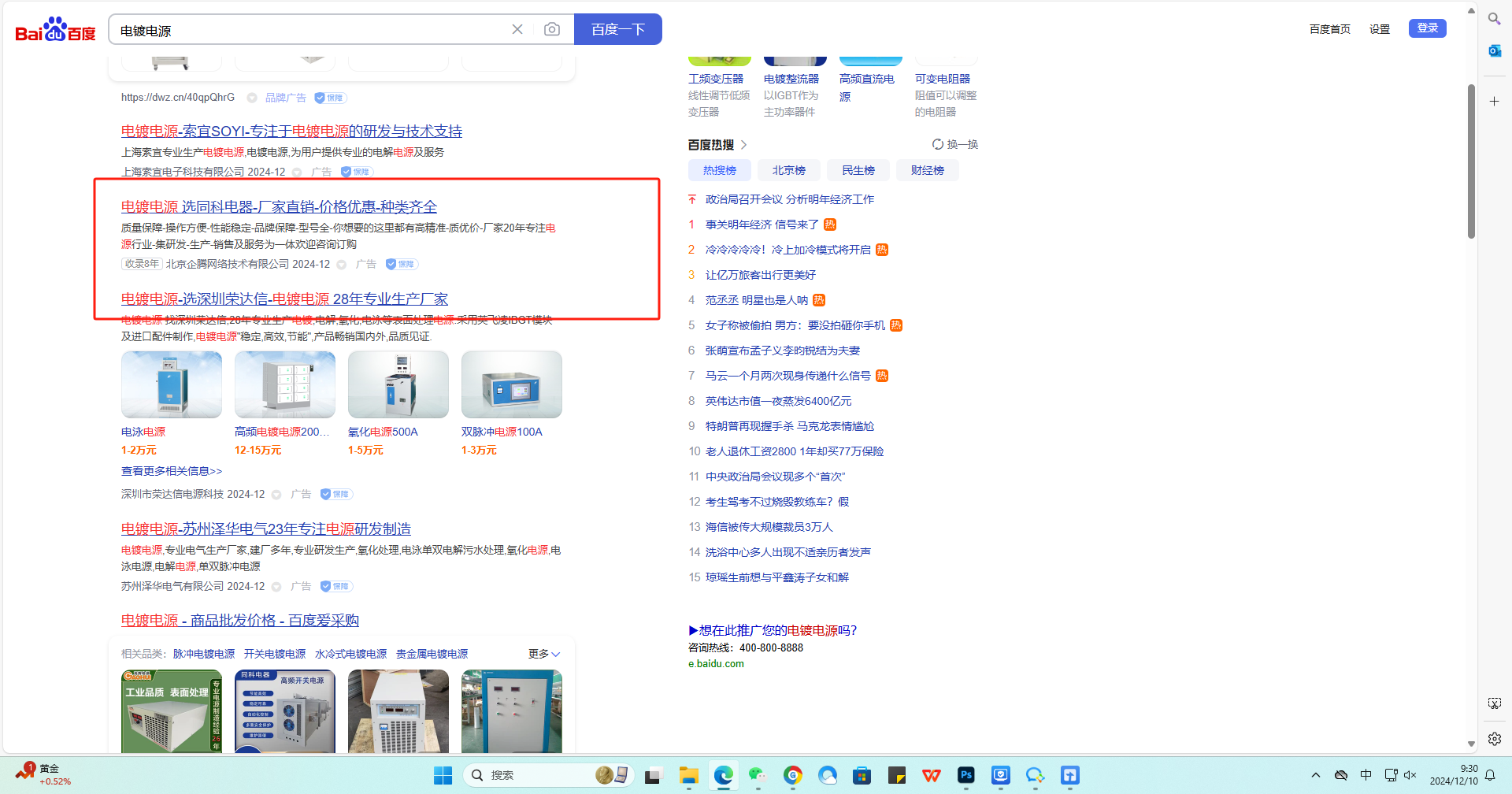This screenshot has width=1512, height=794.
Task: Switch to the 财经榜 tab
Action: tap(928, 170)
